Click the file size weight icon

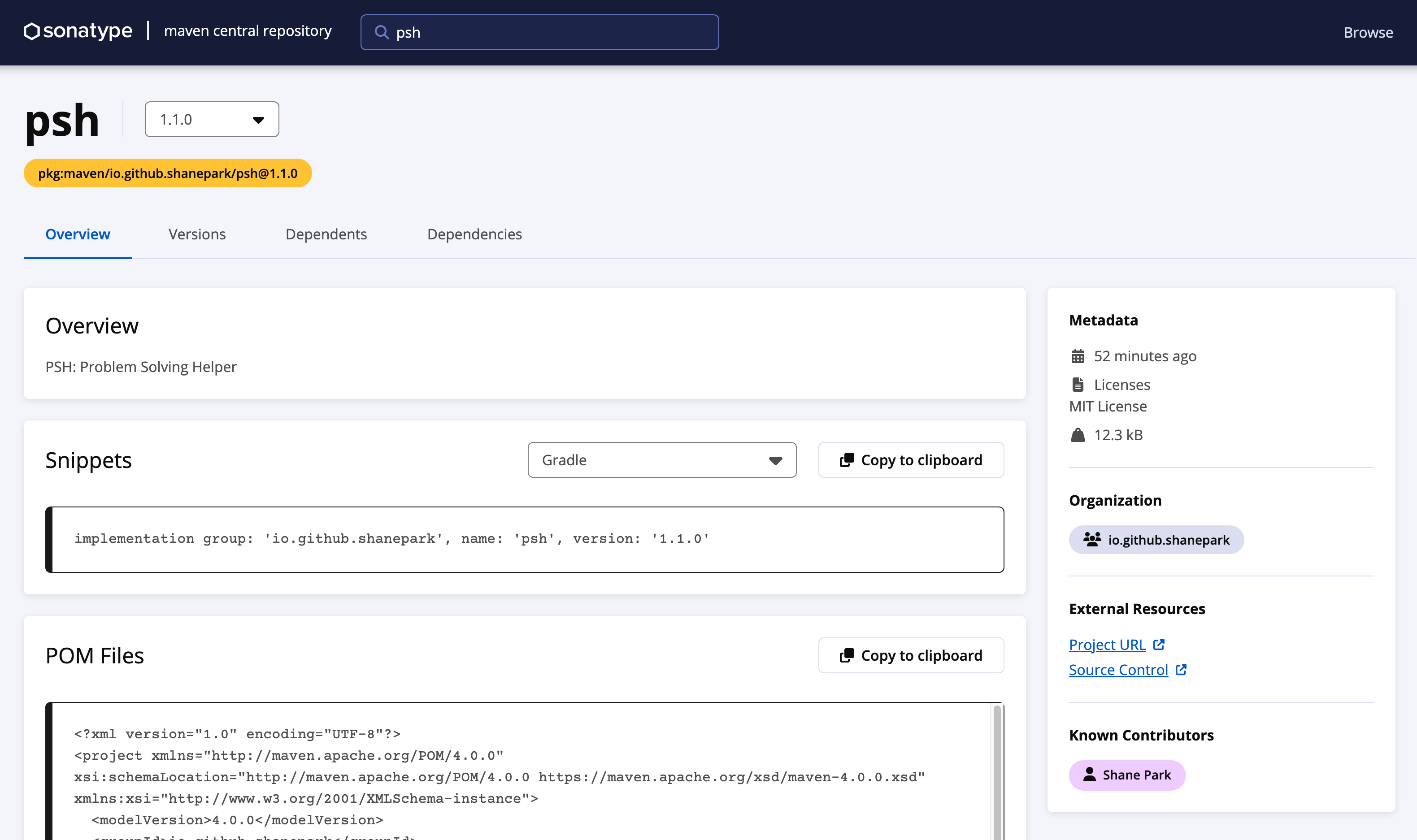[x=1078, y=435]
